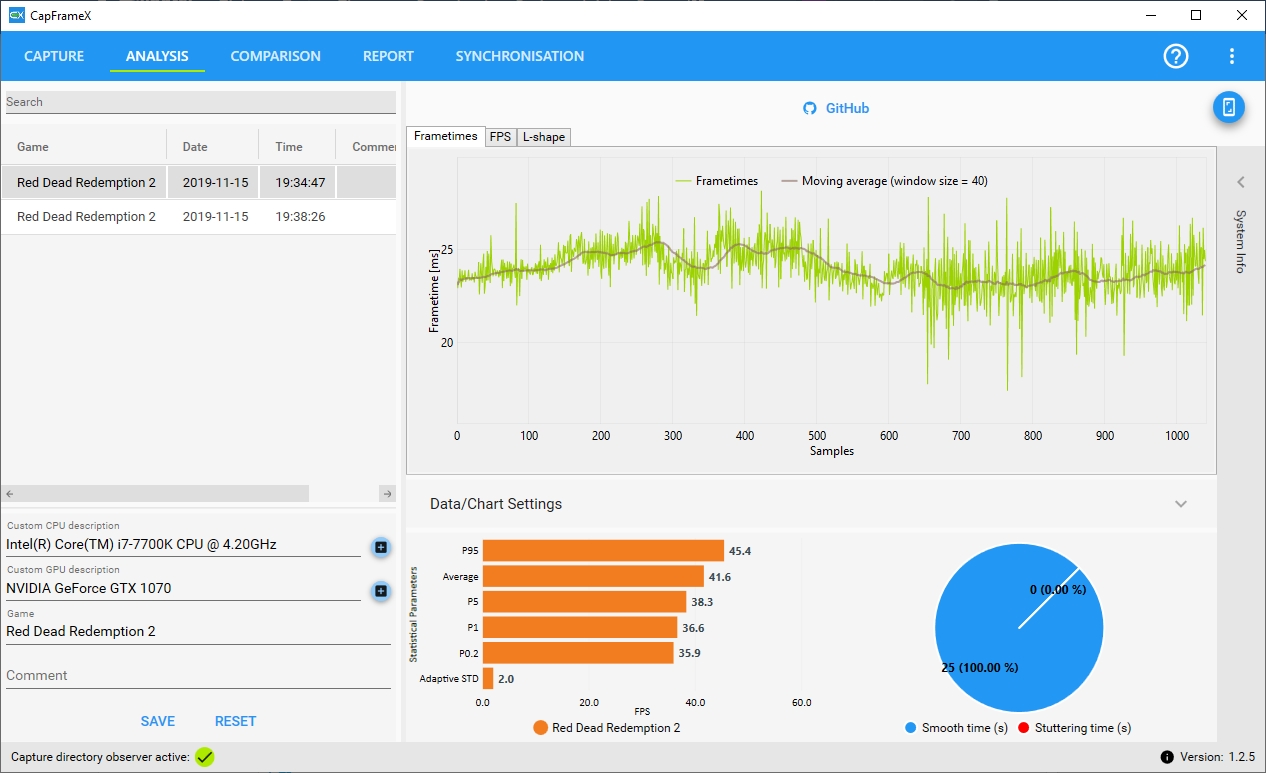Image resolution: width=1266 pixels, height=773 pixels.
Task: Switch to the COMPARISON tab
Action: (x=276, y=56)
